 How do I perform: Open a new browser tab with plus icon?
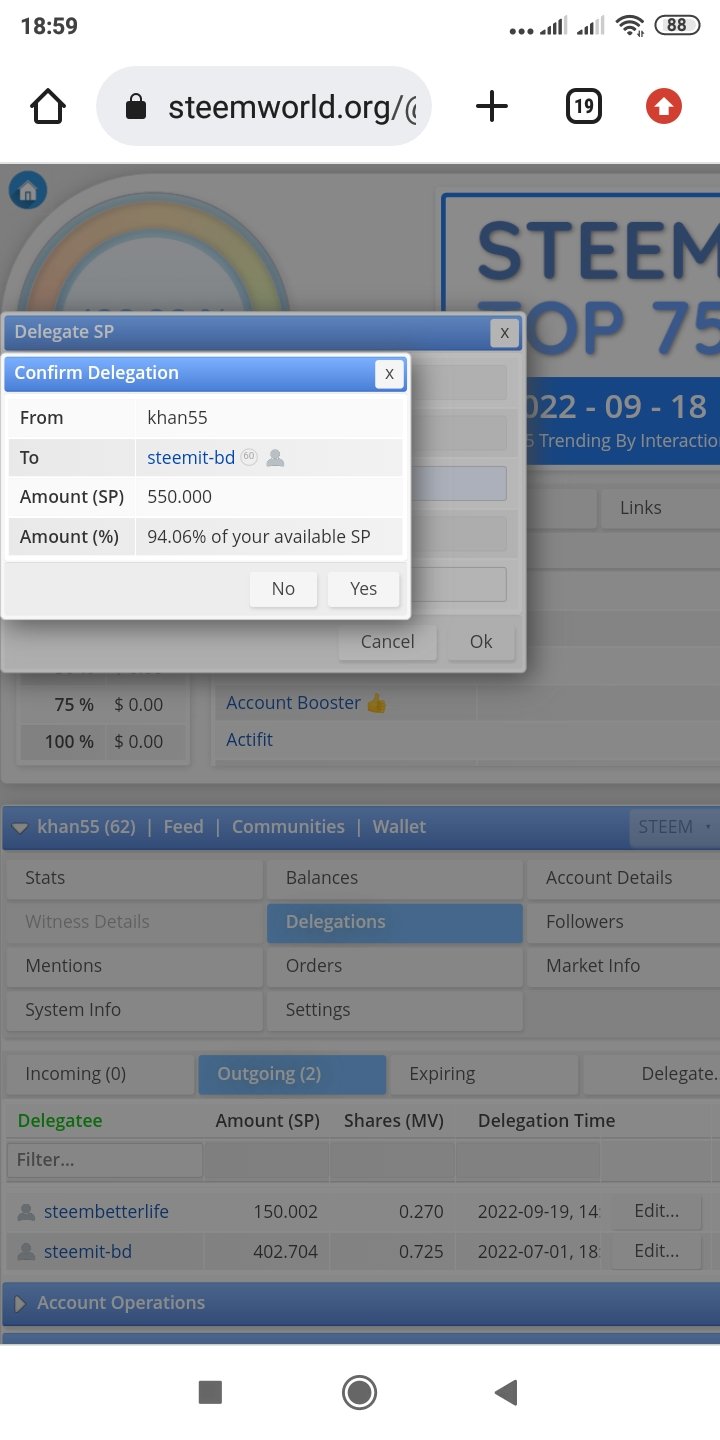[491, 107]
